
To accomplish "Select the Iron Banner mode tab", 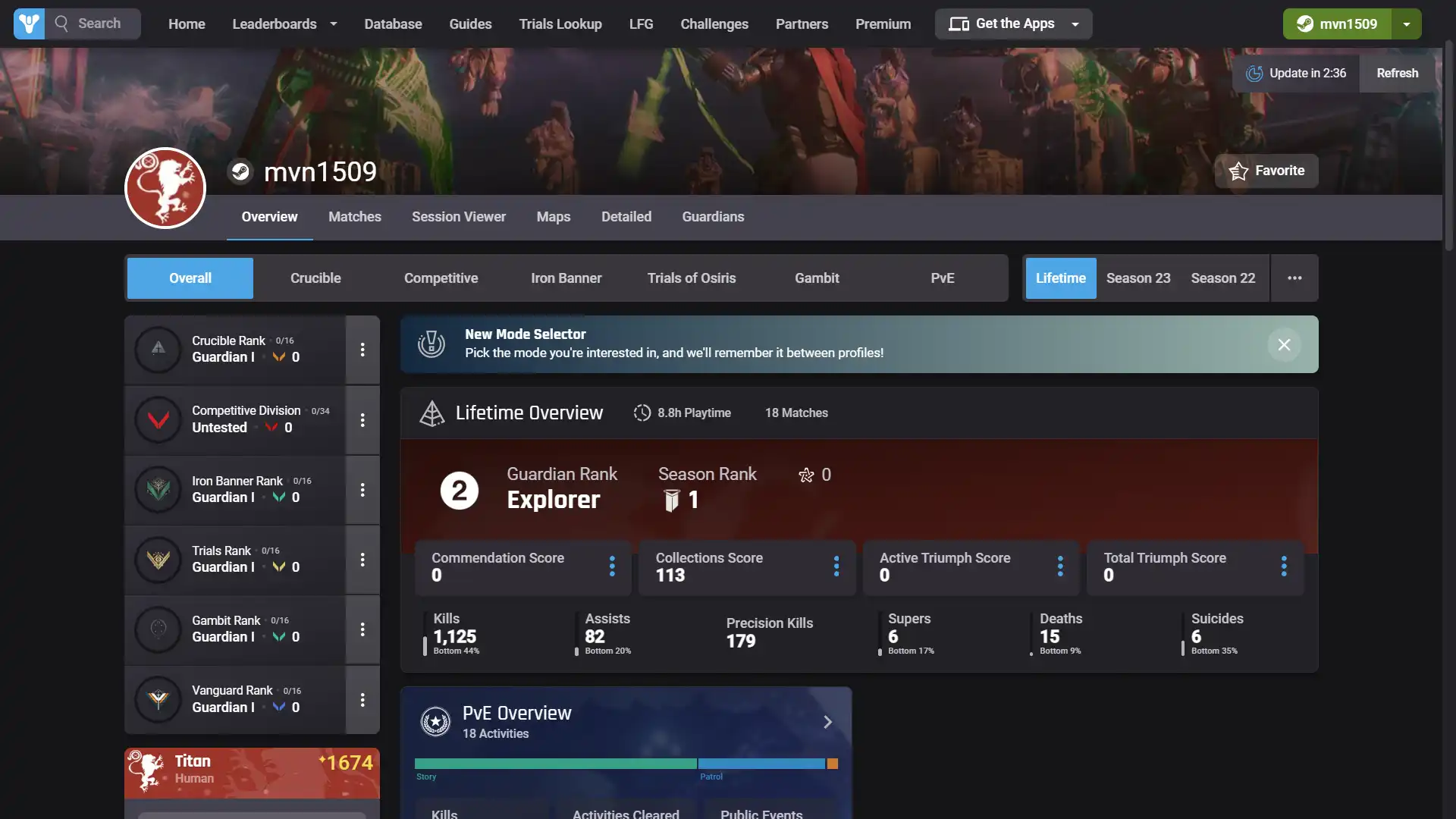I will click(x=566, y=278).
